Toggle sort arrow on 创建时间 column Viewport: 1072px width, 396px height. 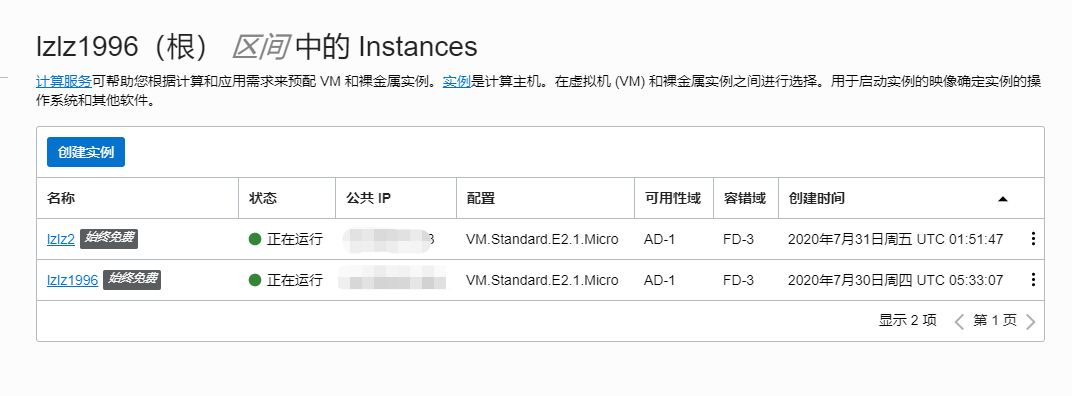pos(1003,199)
